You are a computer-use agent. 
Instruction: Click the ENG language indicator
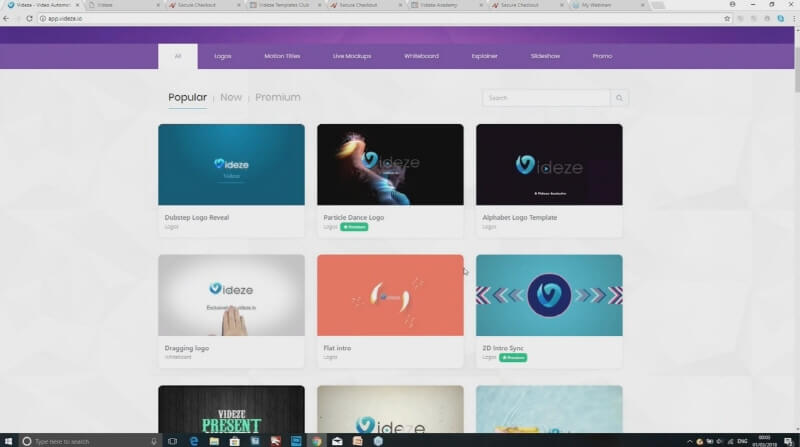click(742, 441)
